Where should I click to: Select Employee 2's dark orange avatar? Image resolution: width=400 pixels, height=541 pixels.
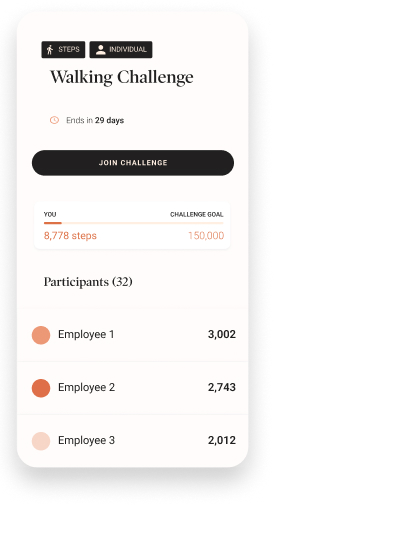(x=41, y=388)
